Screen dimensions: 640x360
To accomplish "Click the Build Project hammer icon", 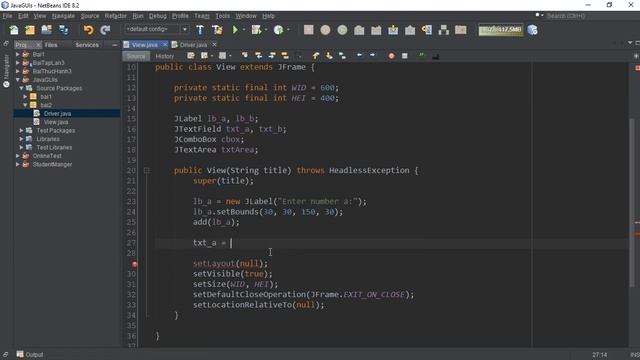I will pyautogui.click(x=200, y=30).
